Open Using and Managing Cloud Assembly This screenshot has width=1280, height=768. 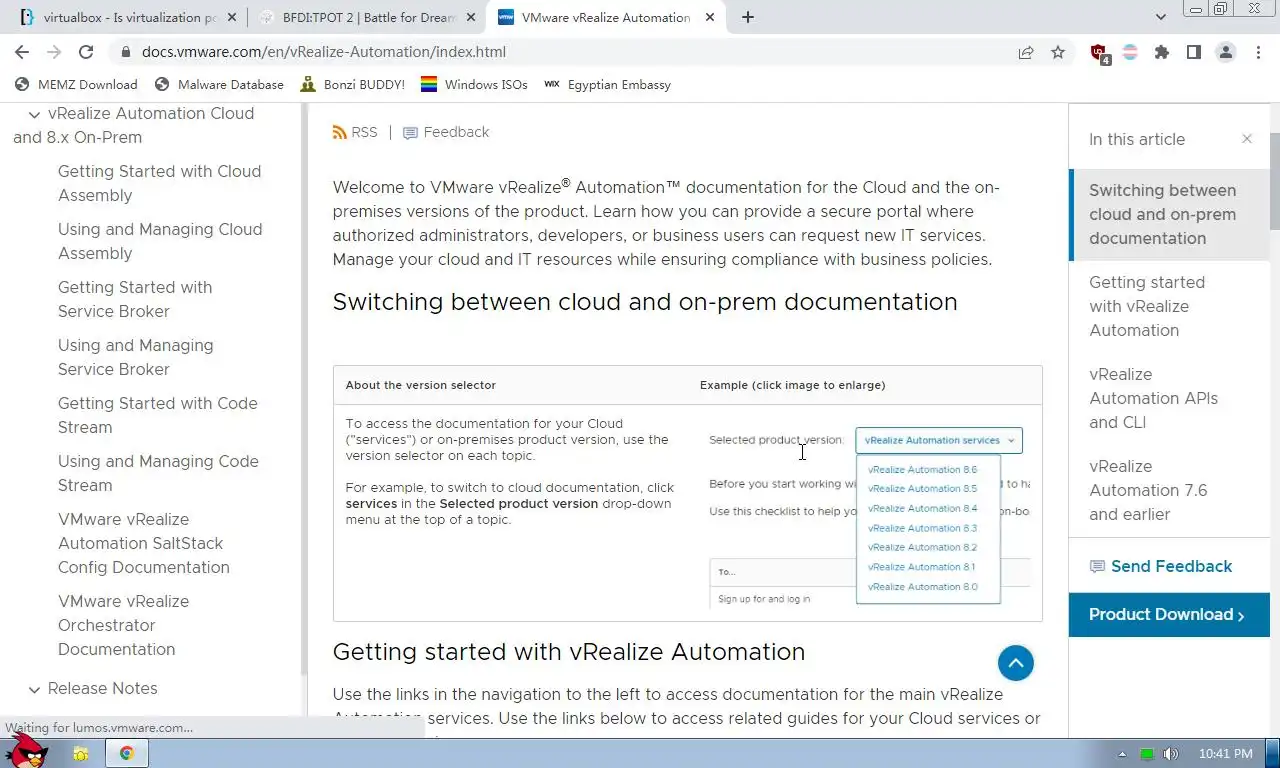[x=160, y=241]
